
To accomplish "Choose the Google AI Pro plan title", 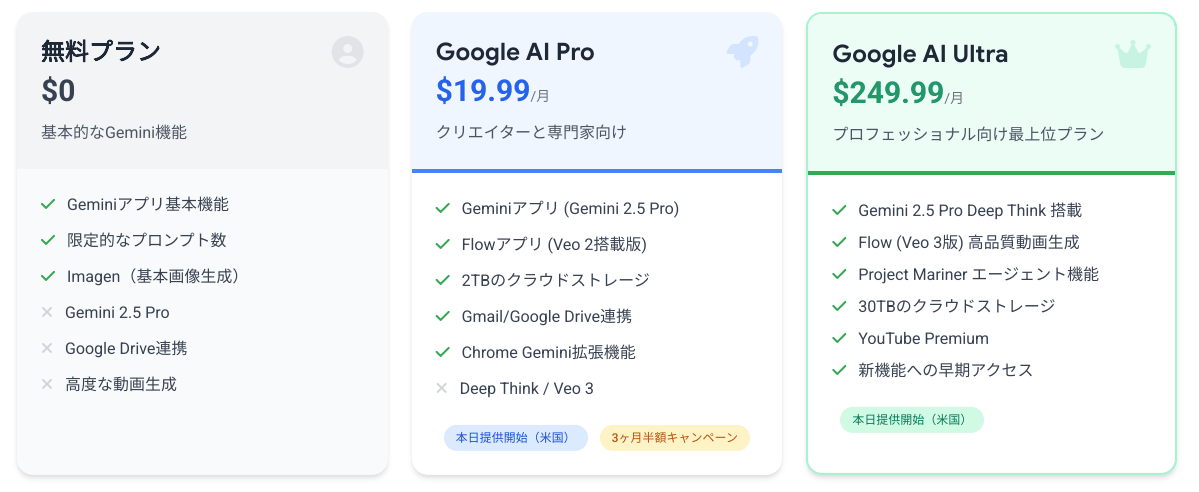I will [x=515, y=52].
